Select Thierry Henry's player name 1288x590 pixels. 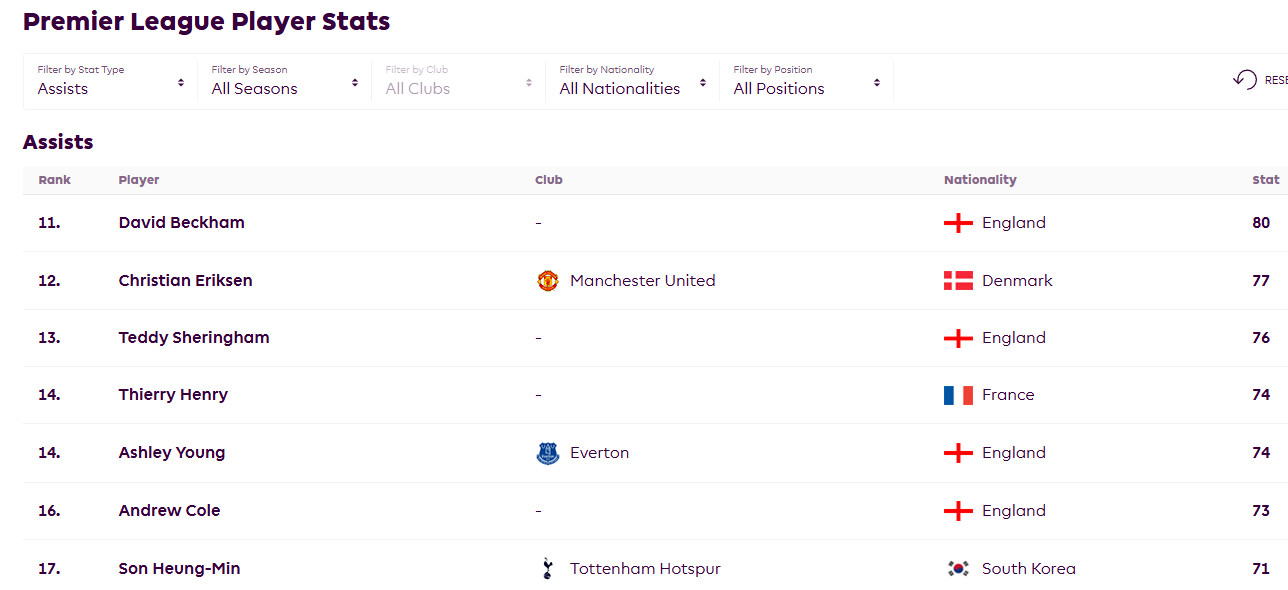173,395
